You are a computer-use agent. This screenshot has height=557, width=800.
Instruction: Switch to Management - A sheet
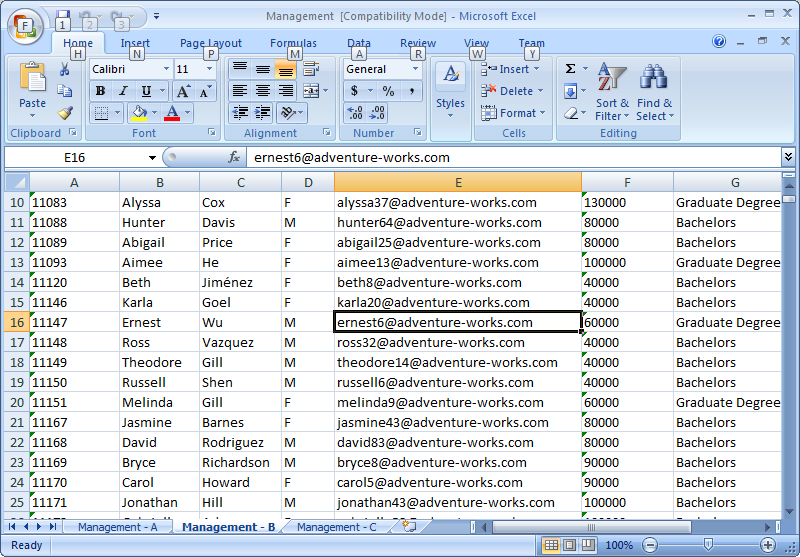click(118, 527)
